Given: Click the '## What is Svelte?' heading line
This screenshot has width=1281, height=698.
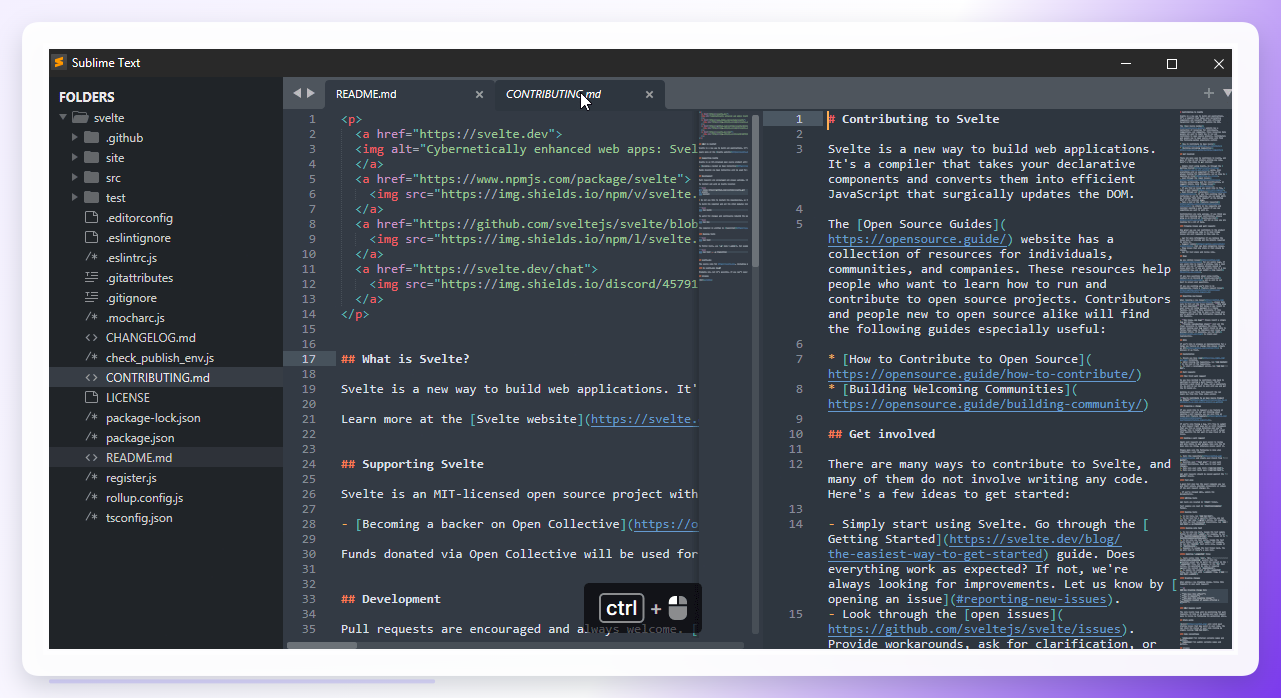Looking at the screenshot, I should (x=405, y=359).
